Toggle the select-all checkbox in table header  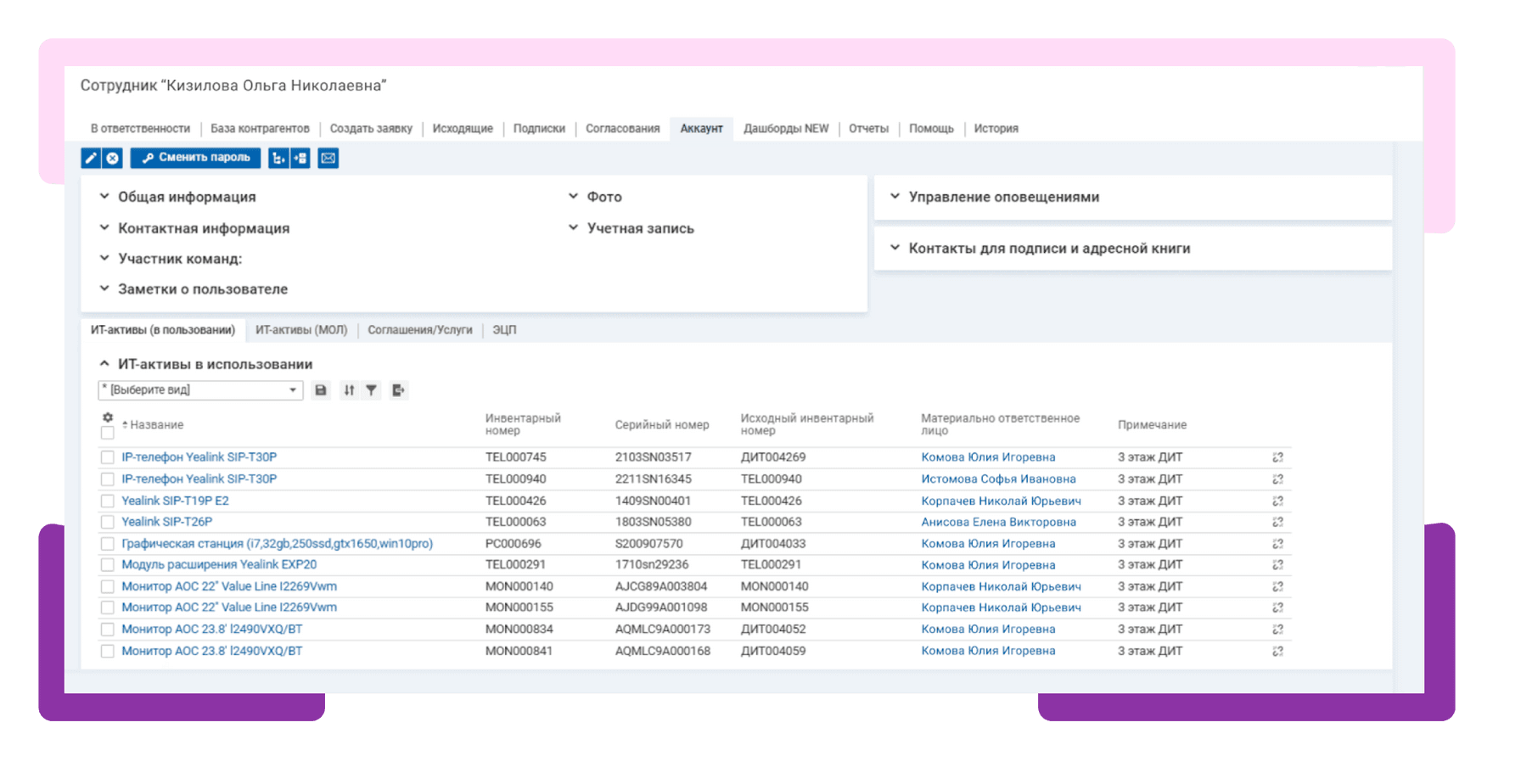[108, 433]
